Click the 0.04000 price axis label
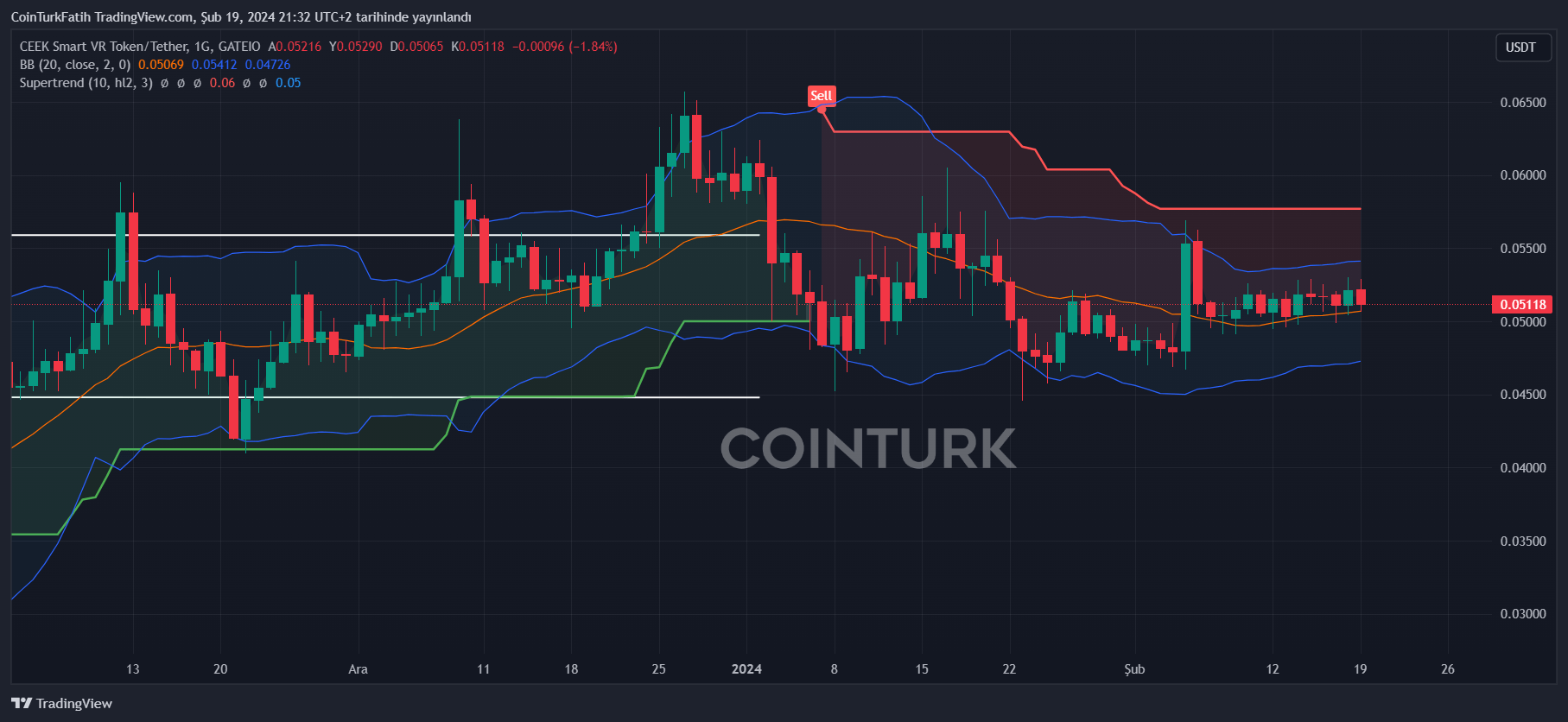Viewport: 1568px width, 722px height. pyautogui.click(x=1522, y=468)
